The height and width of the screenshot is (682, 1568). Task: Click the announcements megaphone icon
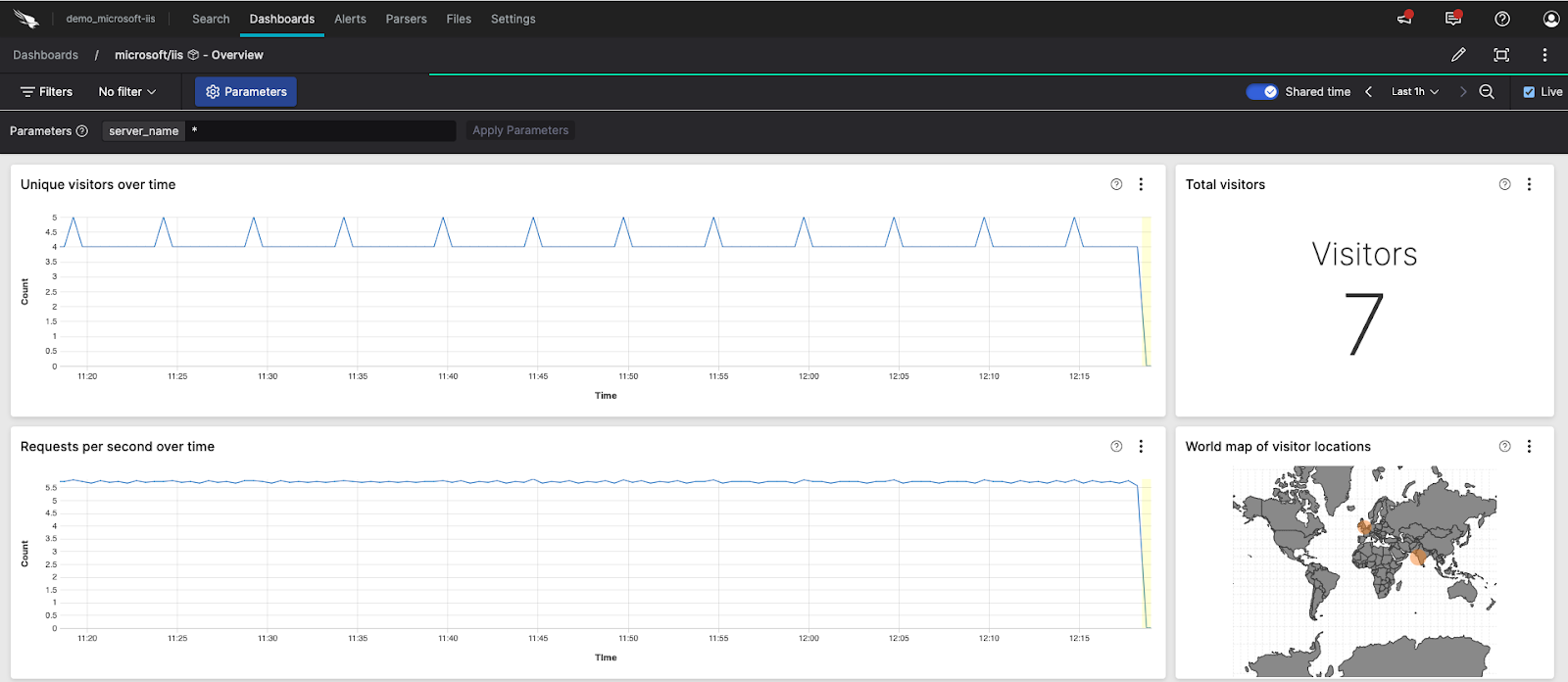click(x=1404, y=19)
